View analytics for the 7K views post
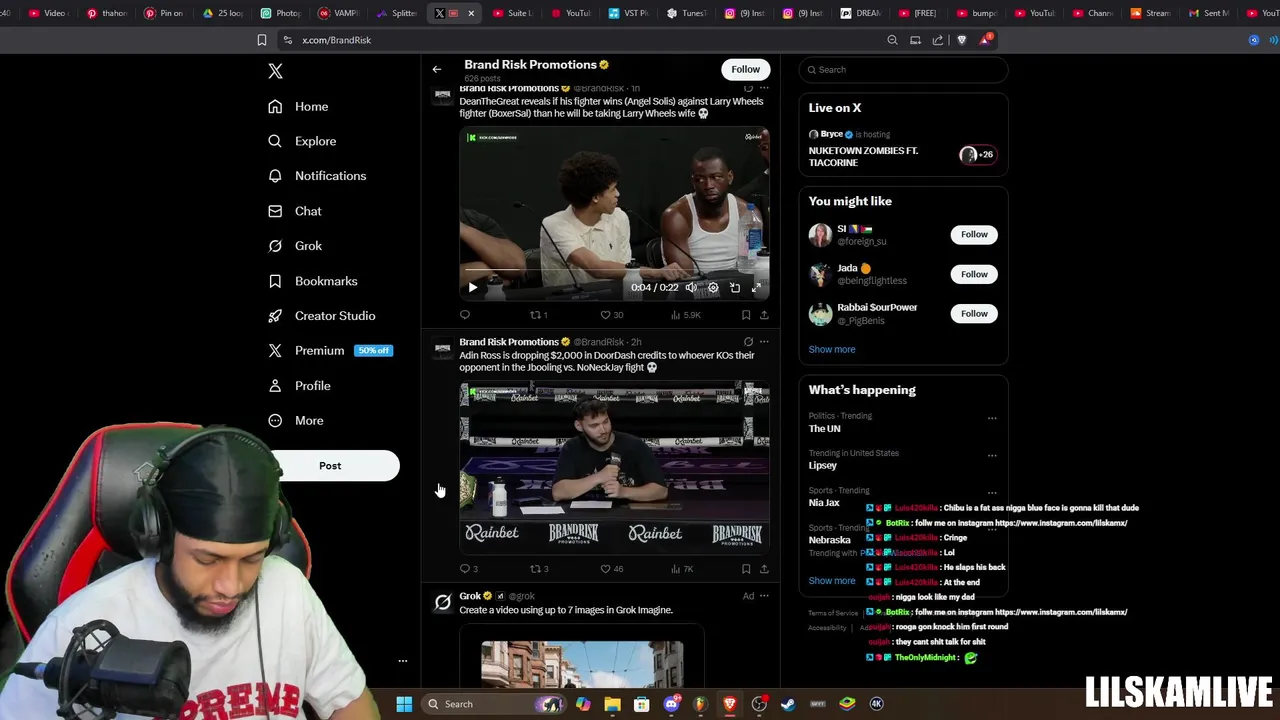The height and width of the screenshot is (720, 1280). pyautogui.click(x=682, y=569)
